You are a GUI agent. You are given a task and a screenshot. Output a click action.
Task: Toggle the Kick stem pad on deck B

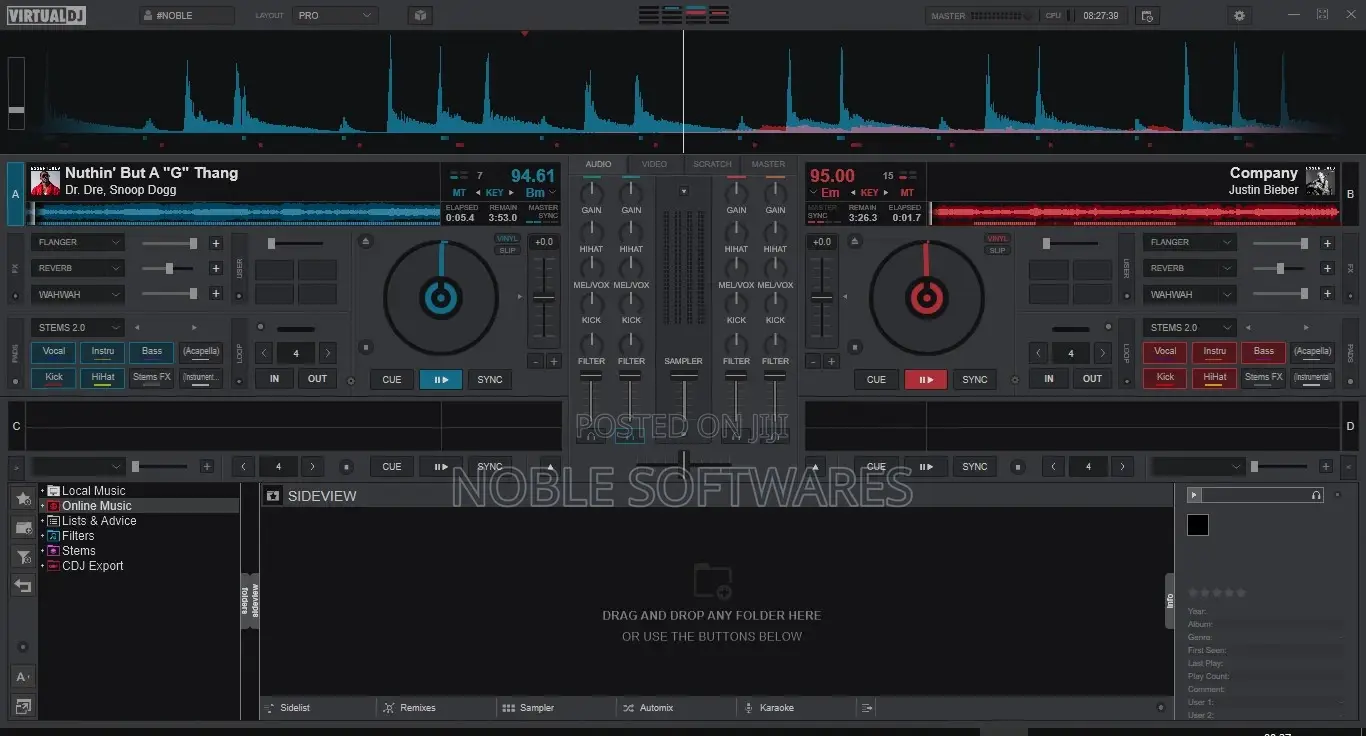(1165, 378)
